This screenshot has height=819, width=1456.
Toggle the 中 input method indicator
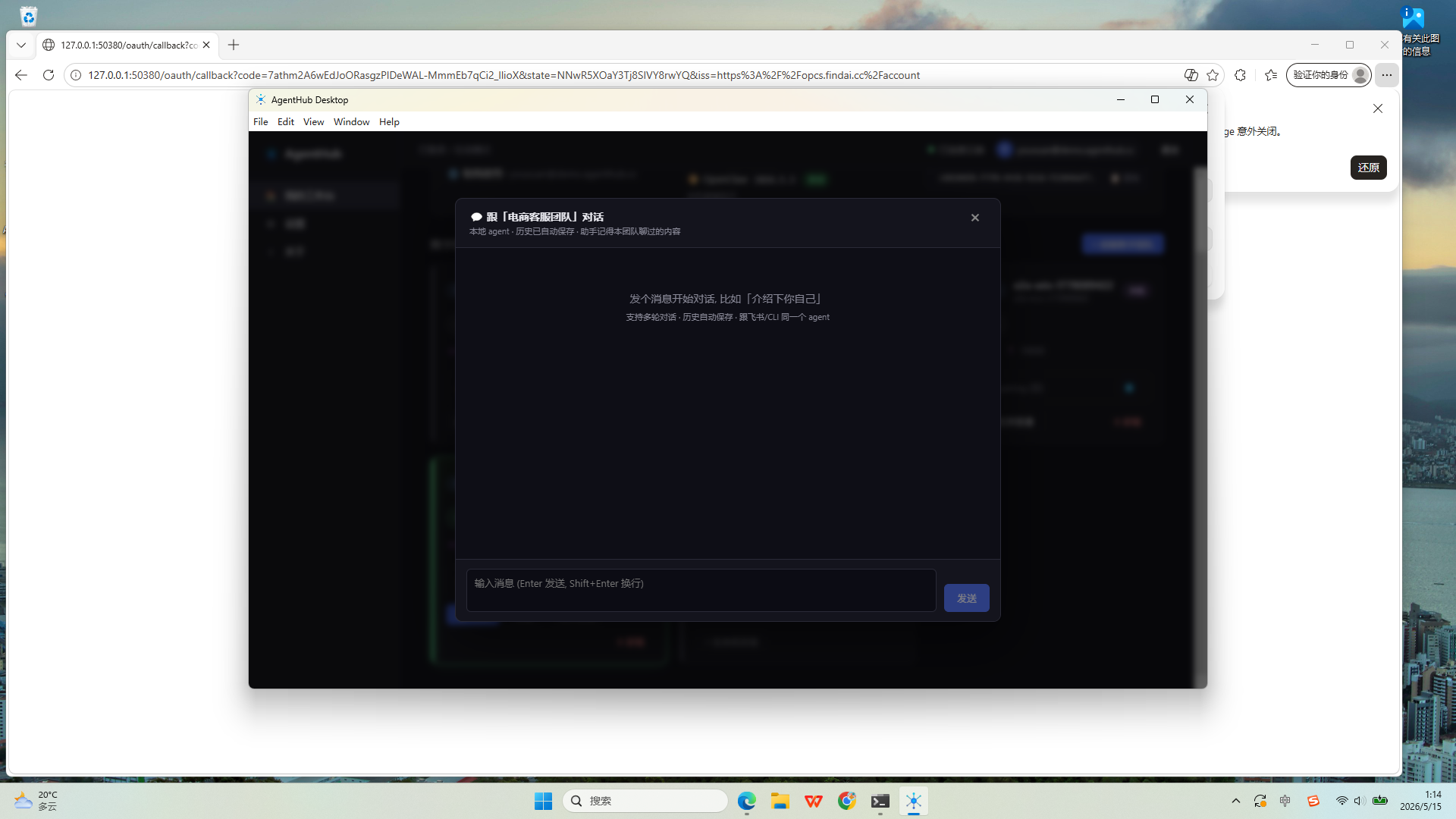1285,801
